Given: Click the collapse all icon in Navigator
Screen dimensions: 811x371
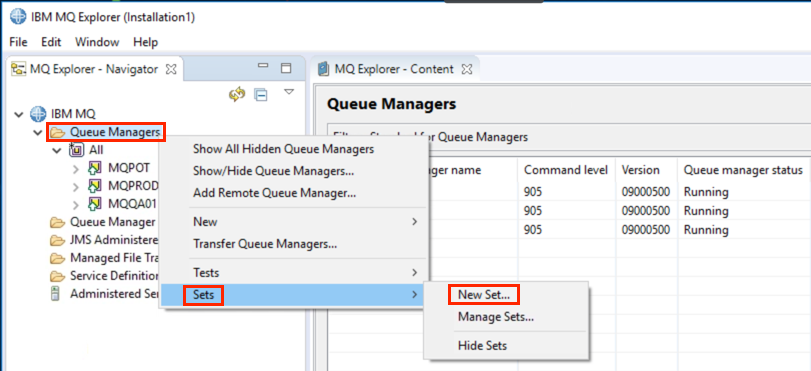Looking at the screenshot, I should tap(261, 94).
